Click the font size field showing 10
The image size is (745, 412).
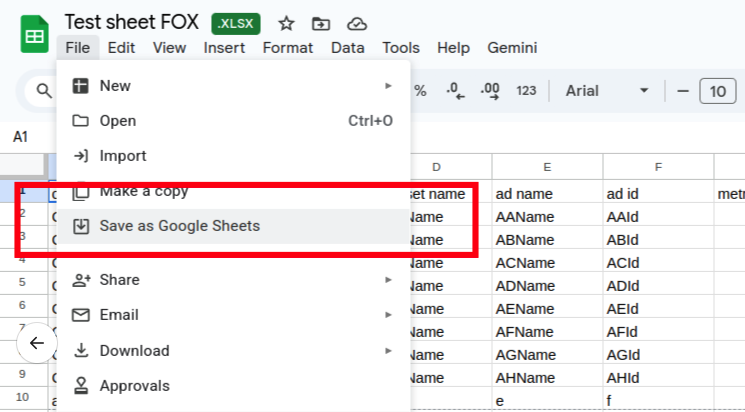click(x=717, y=91)
